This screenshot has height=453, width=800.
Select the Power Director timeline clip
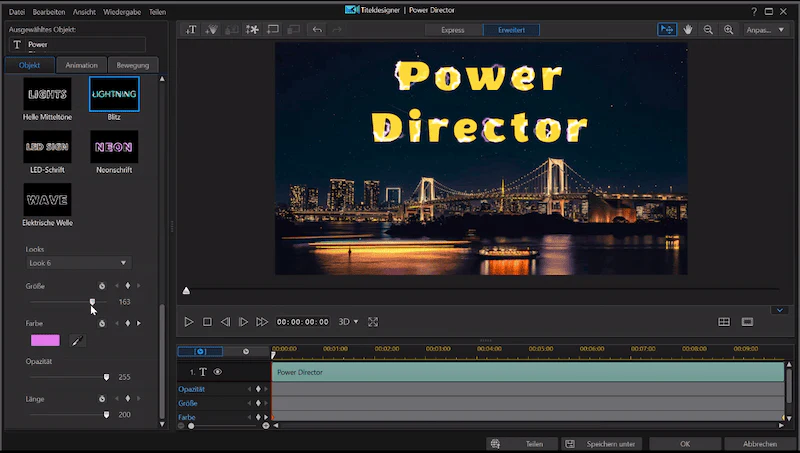[528, 372]
